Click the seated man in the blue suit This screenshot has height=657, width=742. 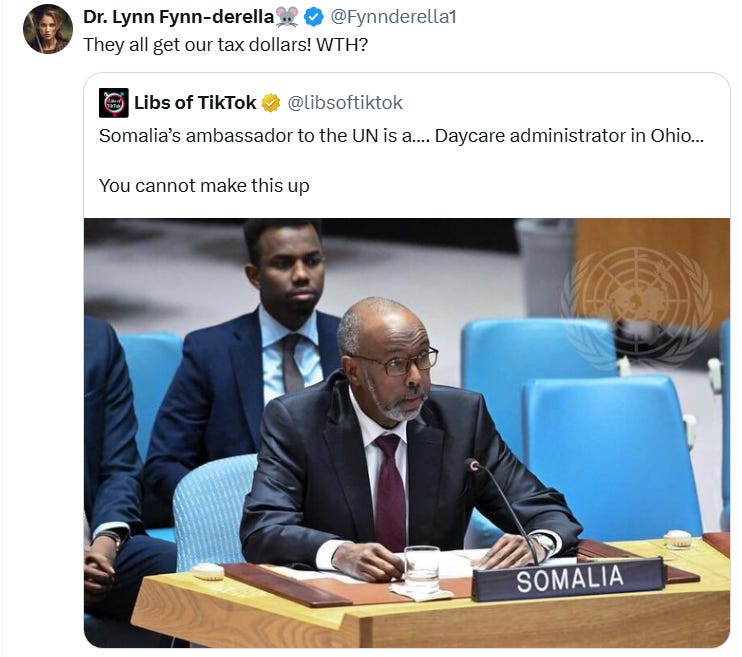[x=246, y=360]
